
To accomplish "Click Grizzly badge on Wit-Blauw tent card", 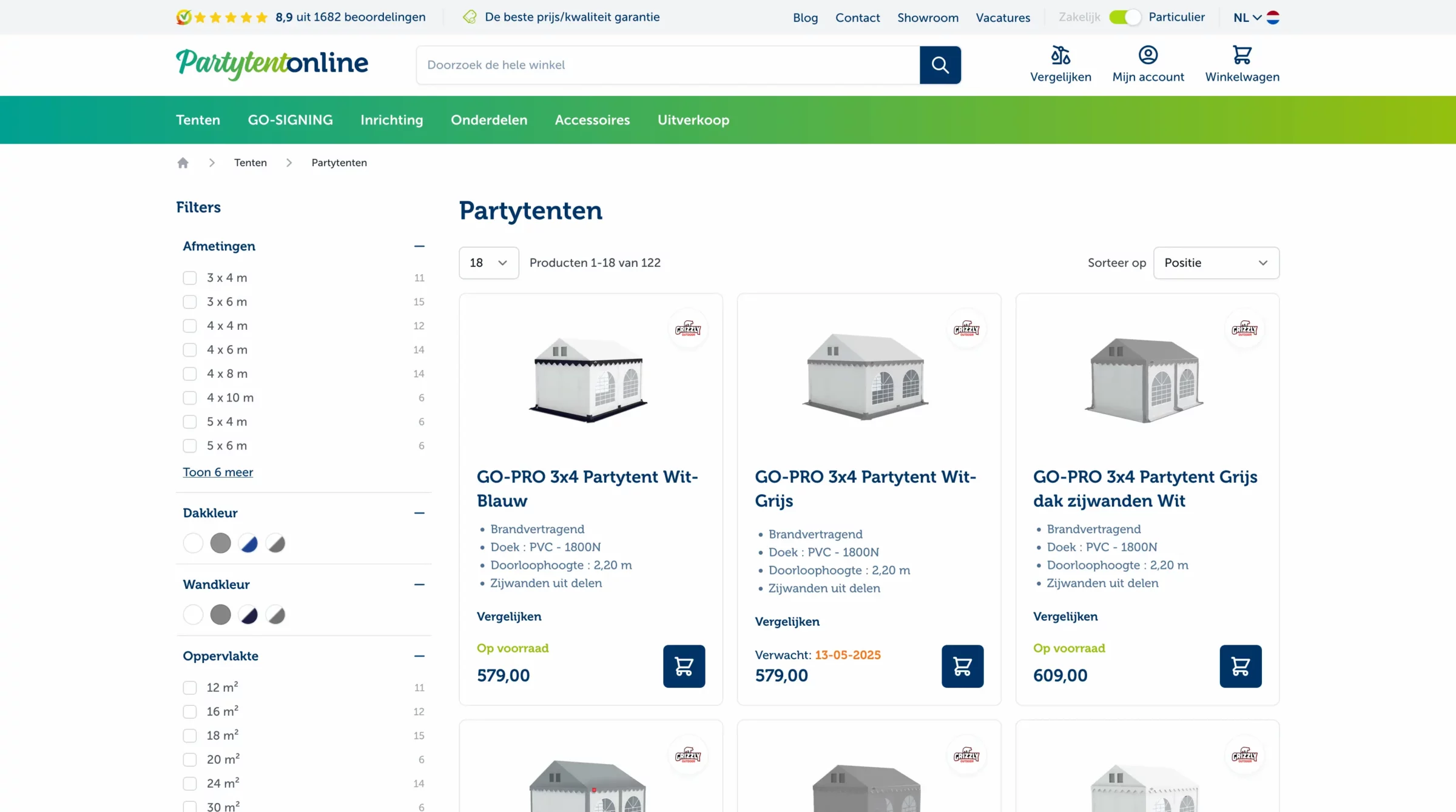I will 688,329.
